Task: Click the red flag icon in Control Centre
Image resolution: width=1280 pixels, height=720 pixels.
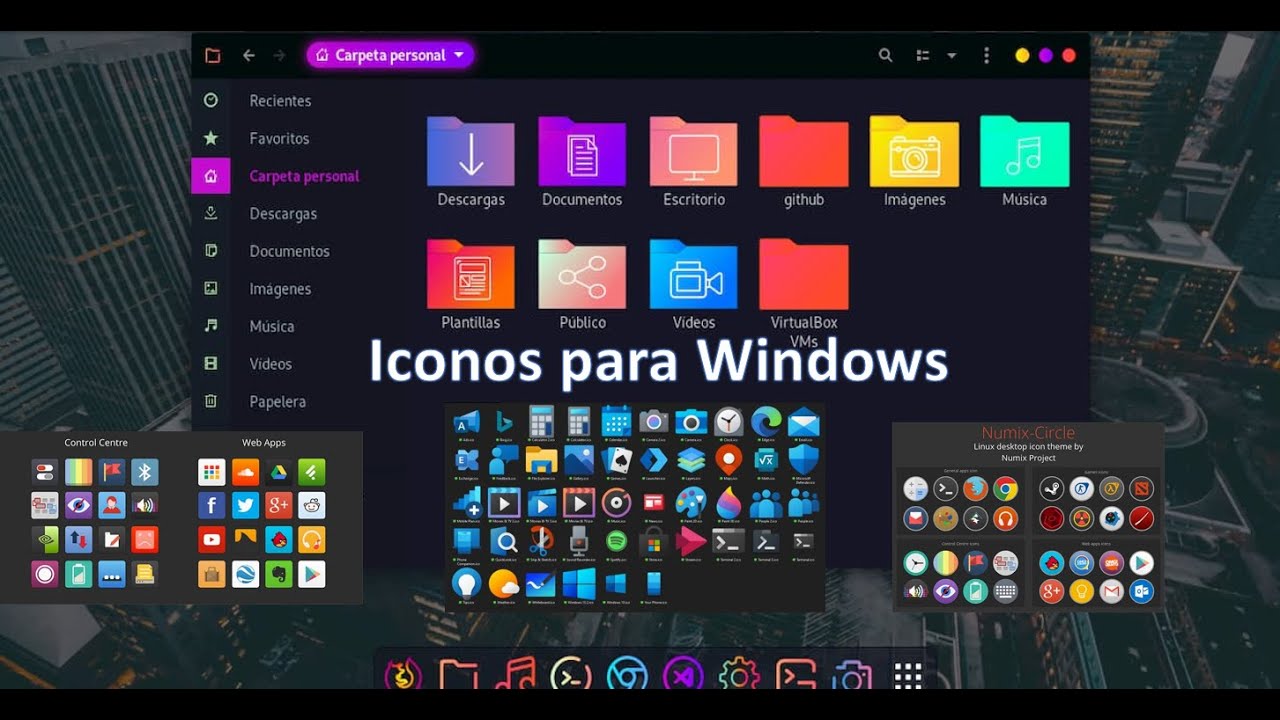Action: (111, 472)
